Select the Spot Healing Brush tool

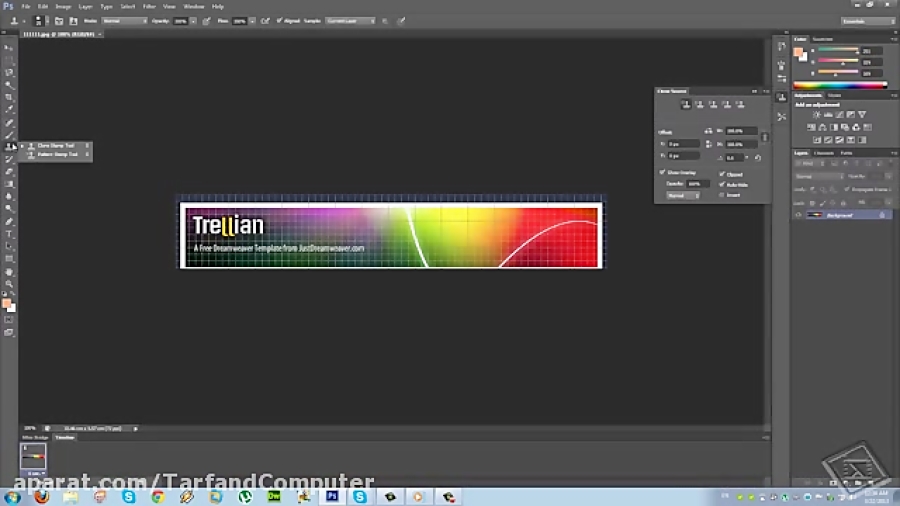pyautogui.click(x=9, y=123)
